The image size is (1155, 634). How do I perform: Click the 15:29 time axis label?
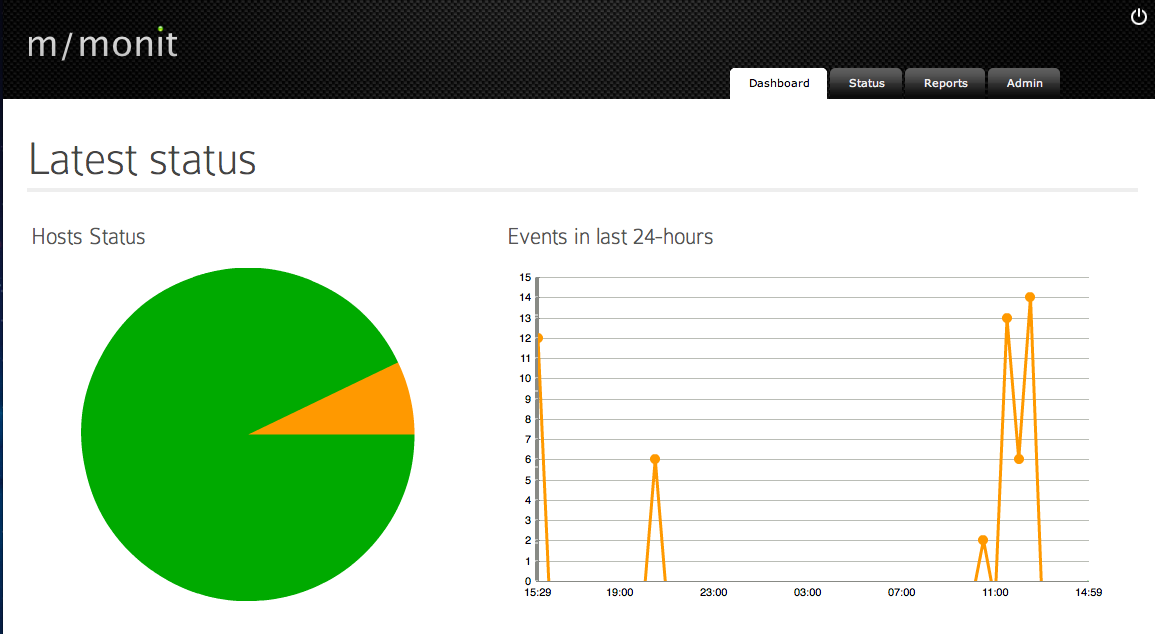click(x=538, y=593)
